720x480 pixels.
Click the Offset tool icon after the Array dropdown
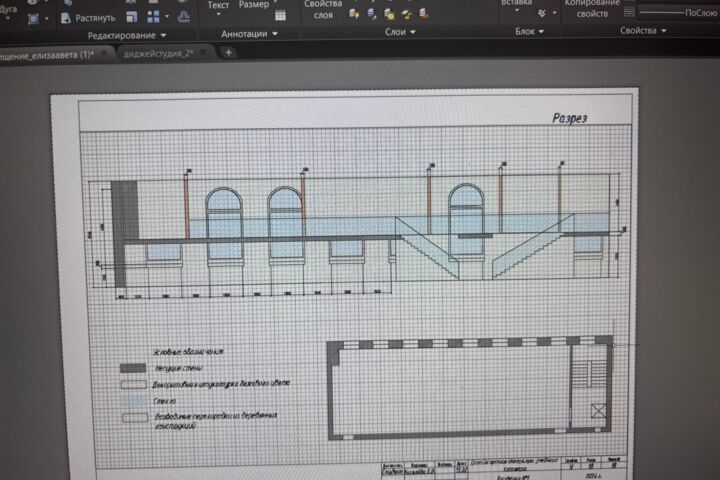pos(184,17)
